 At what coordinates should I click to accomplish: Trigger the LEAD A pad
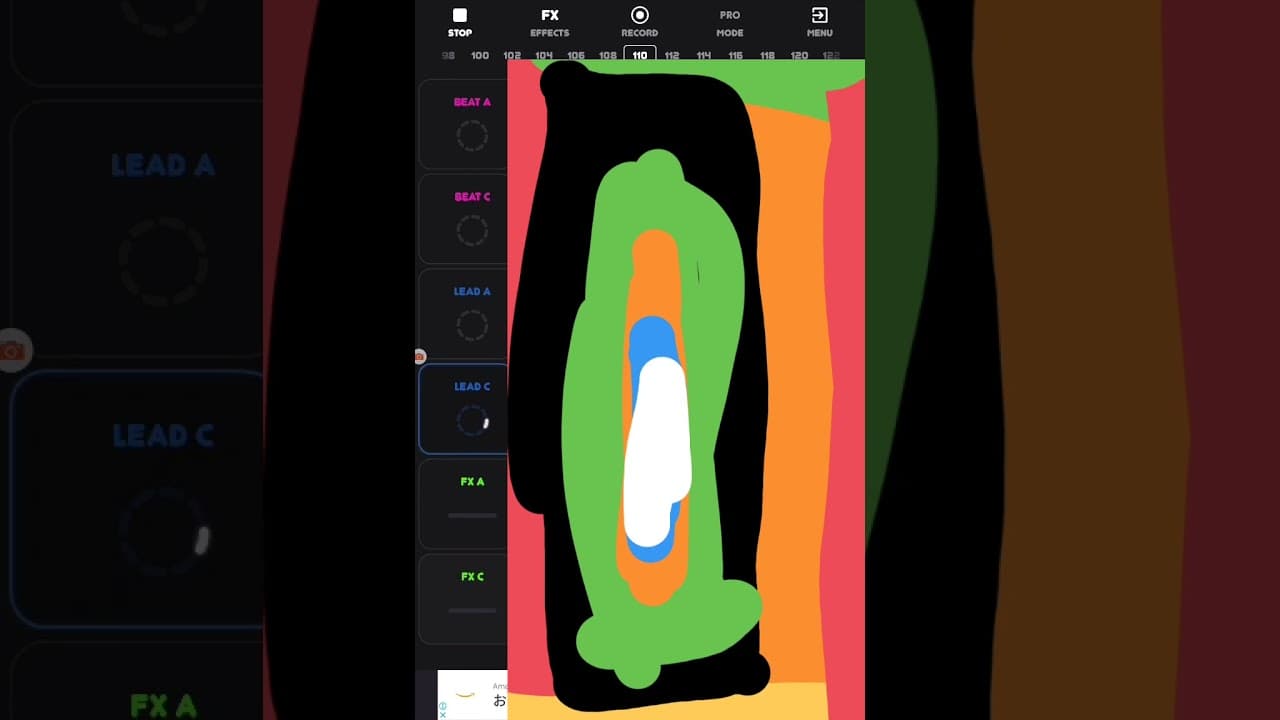click(x=464, y=314)
